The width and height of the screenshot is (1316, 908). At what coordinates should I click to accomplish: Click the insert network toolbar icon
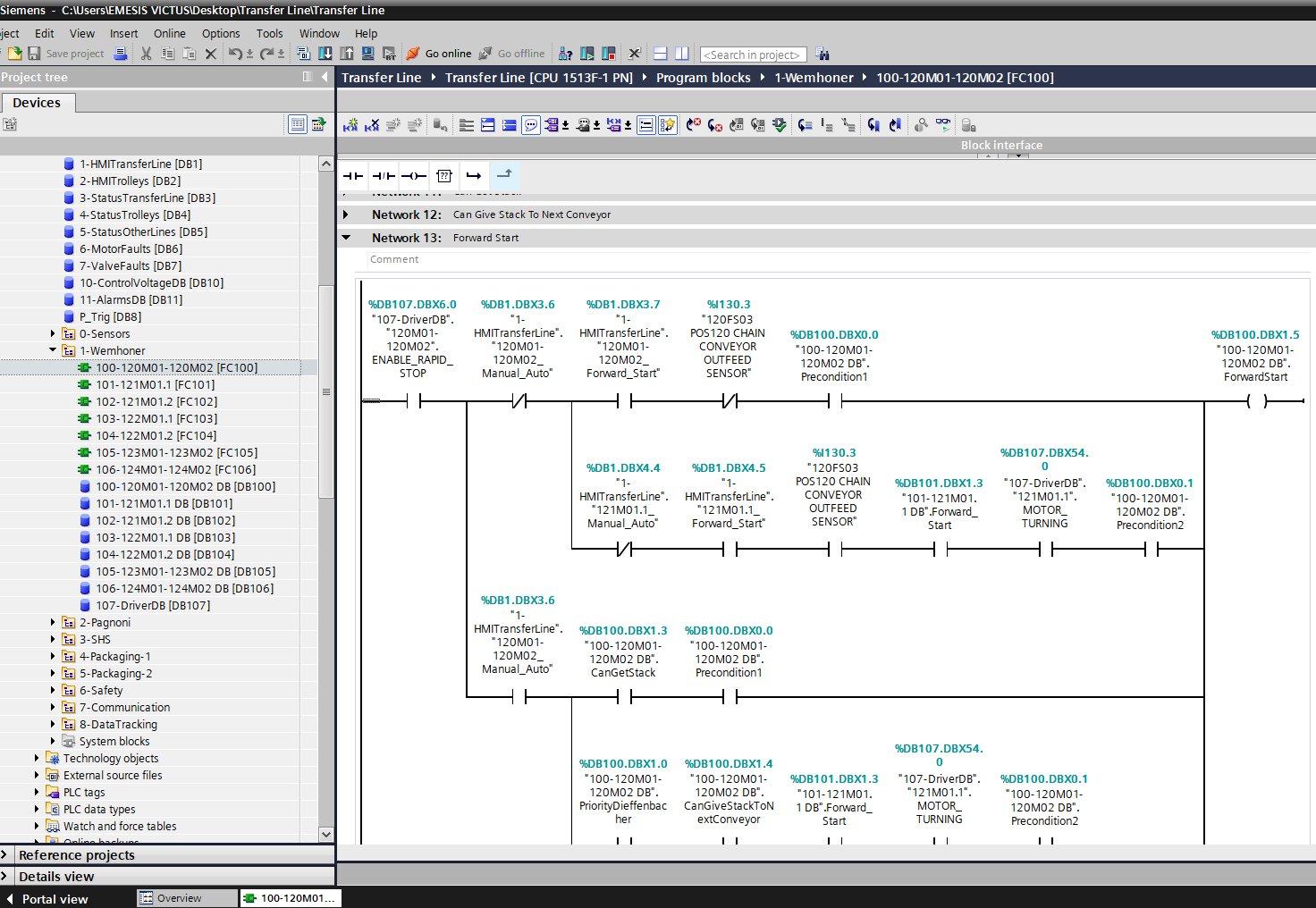(x=350, y=125)
